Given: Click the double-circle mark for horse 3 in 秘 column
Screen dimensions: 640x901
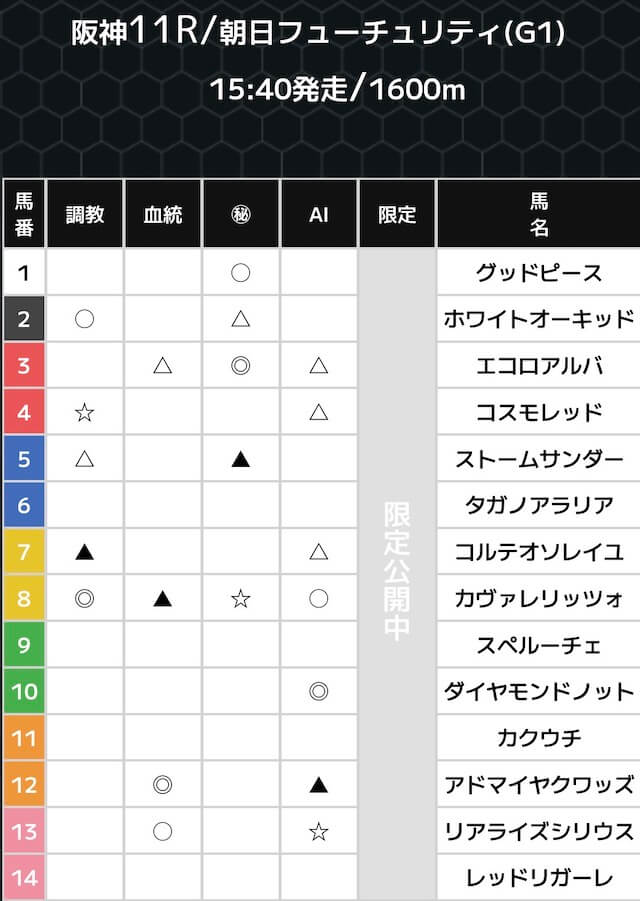Looking at the screenshot, I should coord(240,366).
